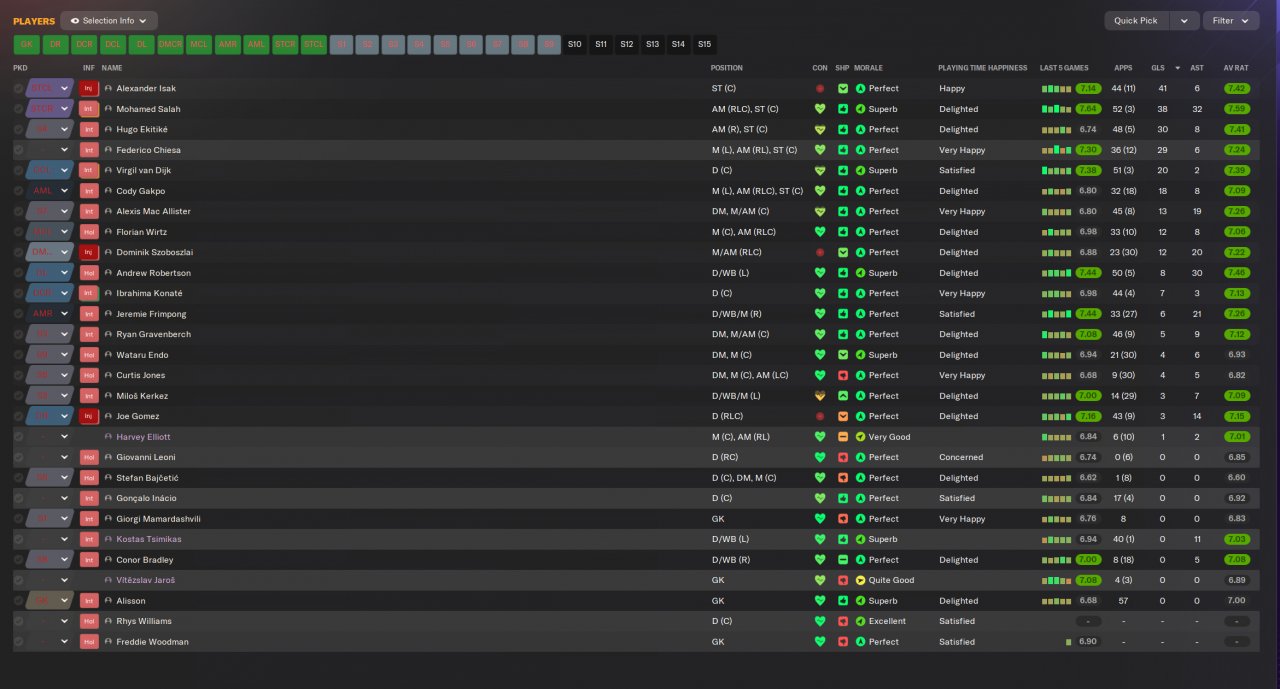This screenshot has height=689, width=1280.
Task: Open the position selector for Freddie Woodman
Action: pos(50,642)
